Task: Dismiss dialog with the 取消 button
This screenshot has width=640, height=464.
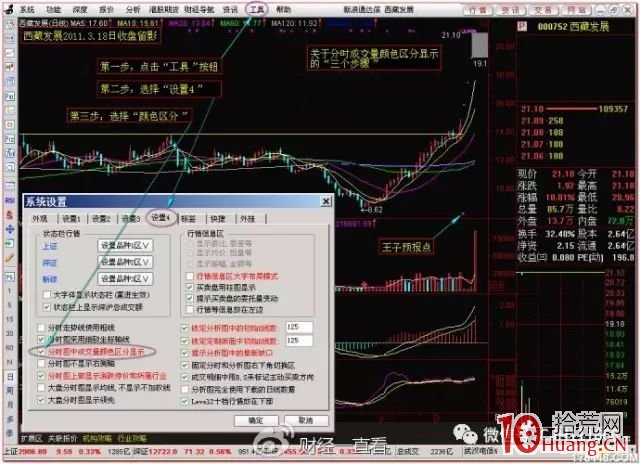Action: (x=306, y=420)
